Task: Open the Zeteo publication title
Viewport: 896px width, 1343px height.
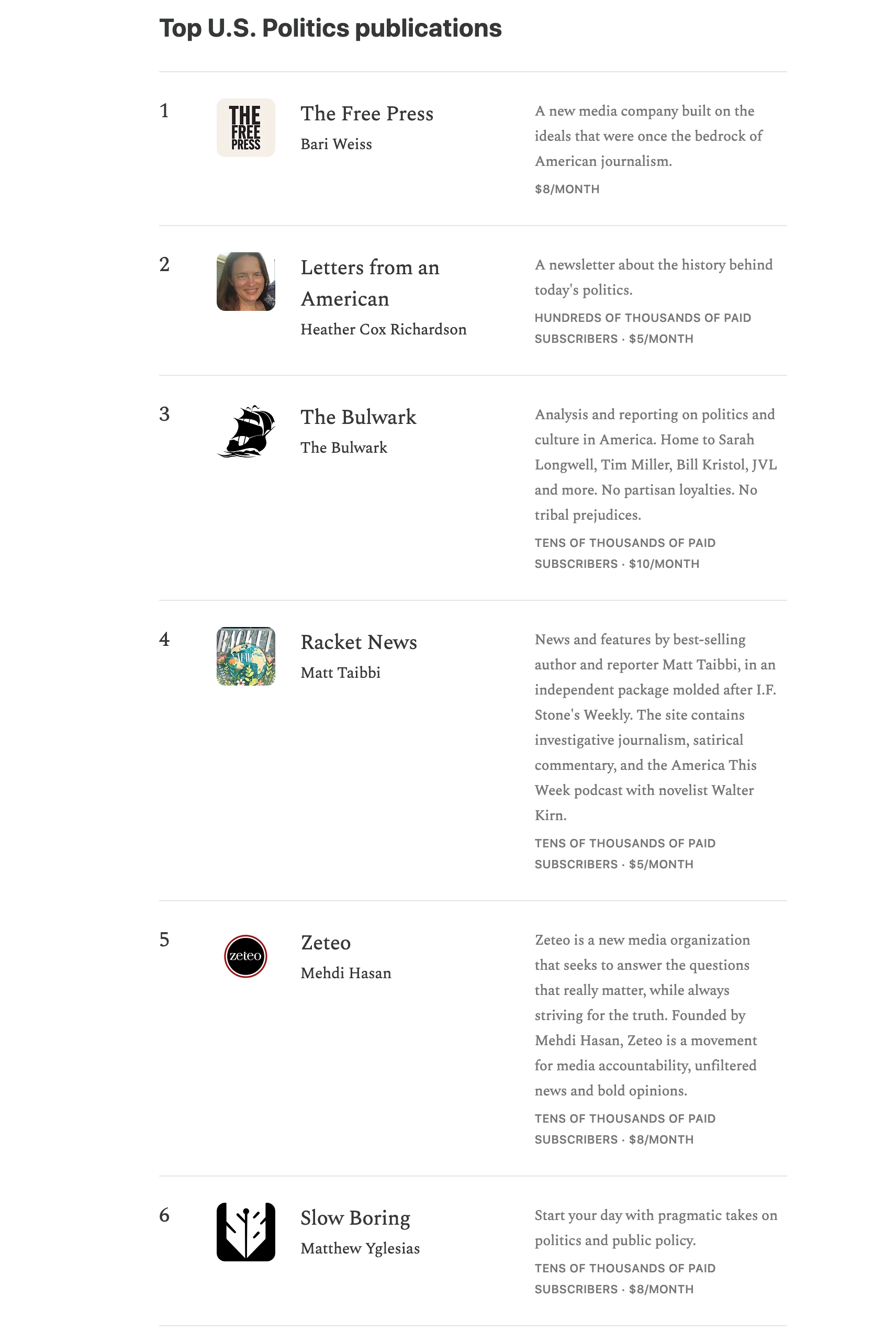Action: [x=326, y=943]
